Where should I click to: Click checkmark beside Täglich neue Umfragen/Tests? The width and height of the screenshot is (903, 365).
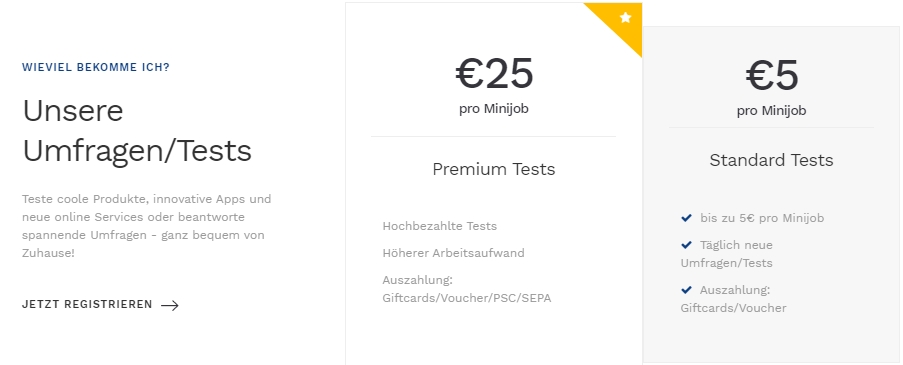(x=686, y=245)
